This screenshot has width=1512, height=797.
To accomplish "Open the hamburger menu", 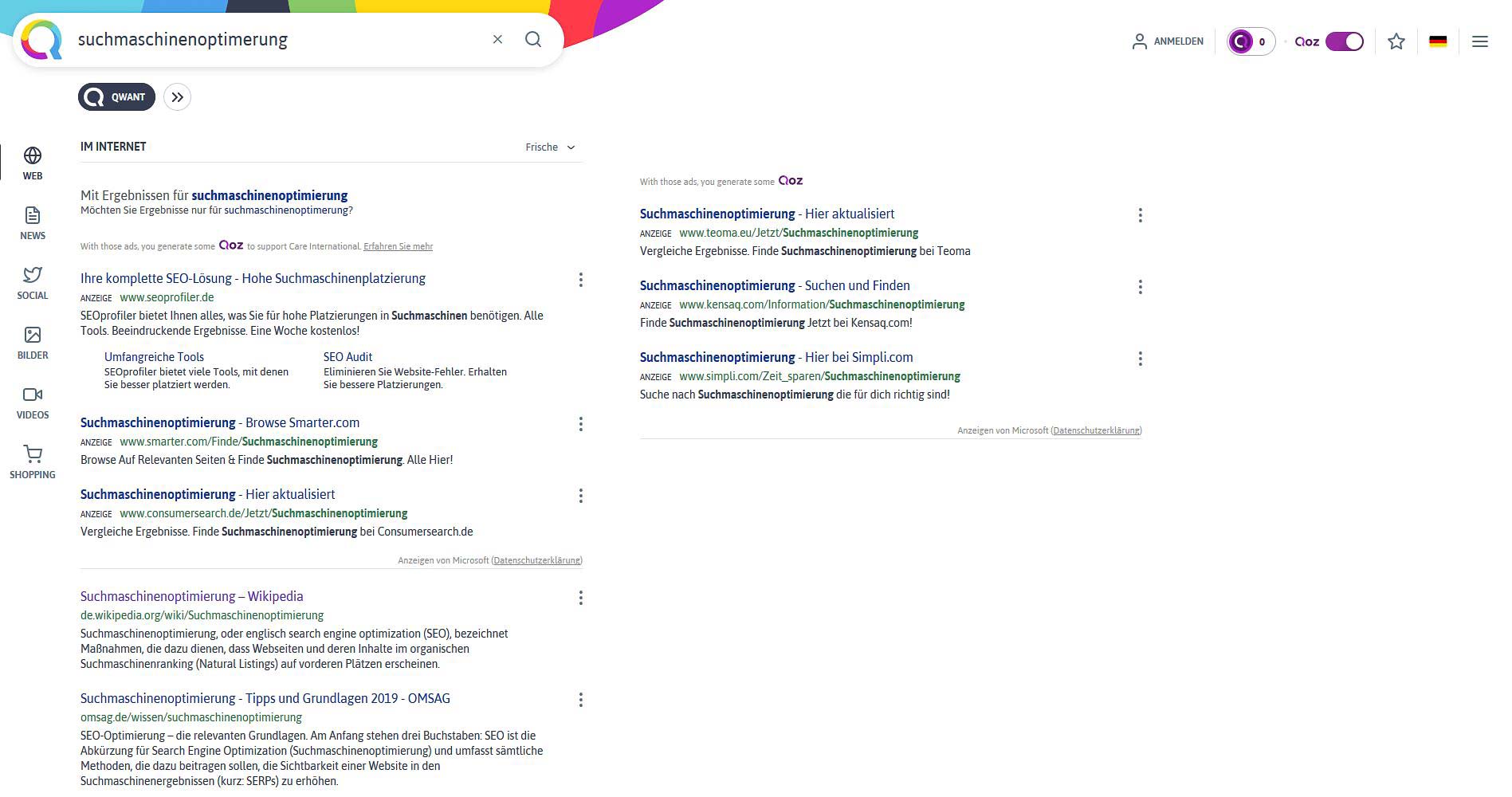I will point(1480,41).
